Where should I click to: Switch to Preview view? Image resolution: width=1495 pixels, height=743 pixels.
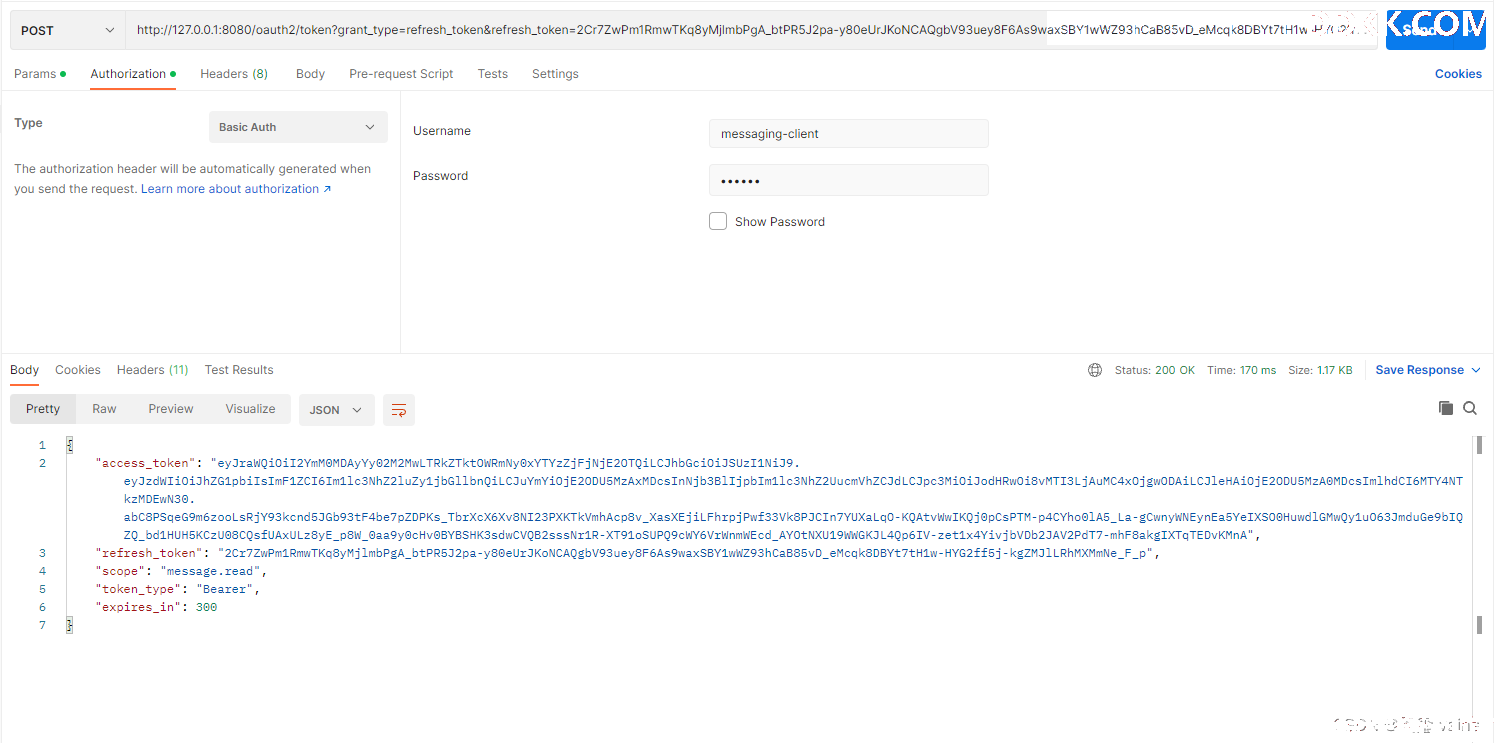pos(171,409)
